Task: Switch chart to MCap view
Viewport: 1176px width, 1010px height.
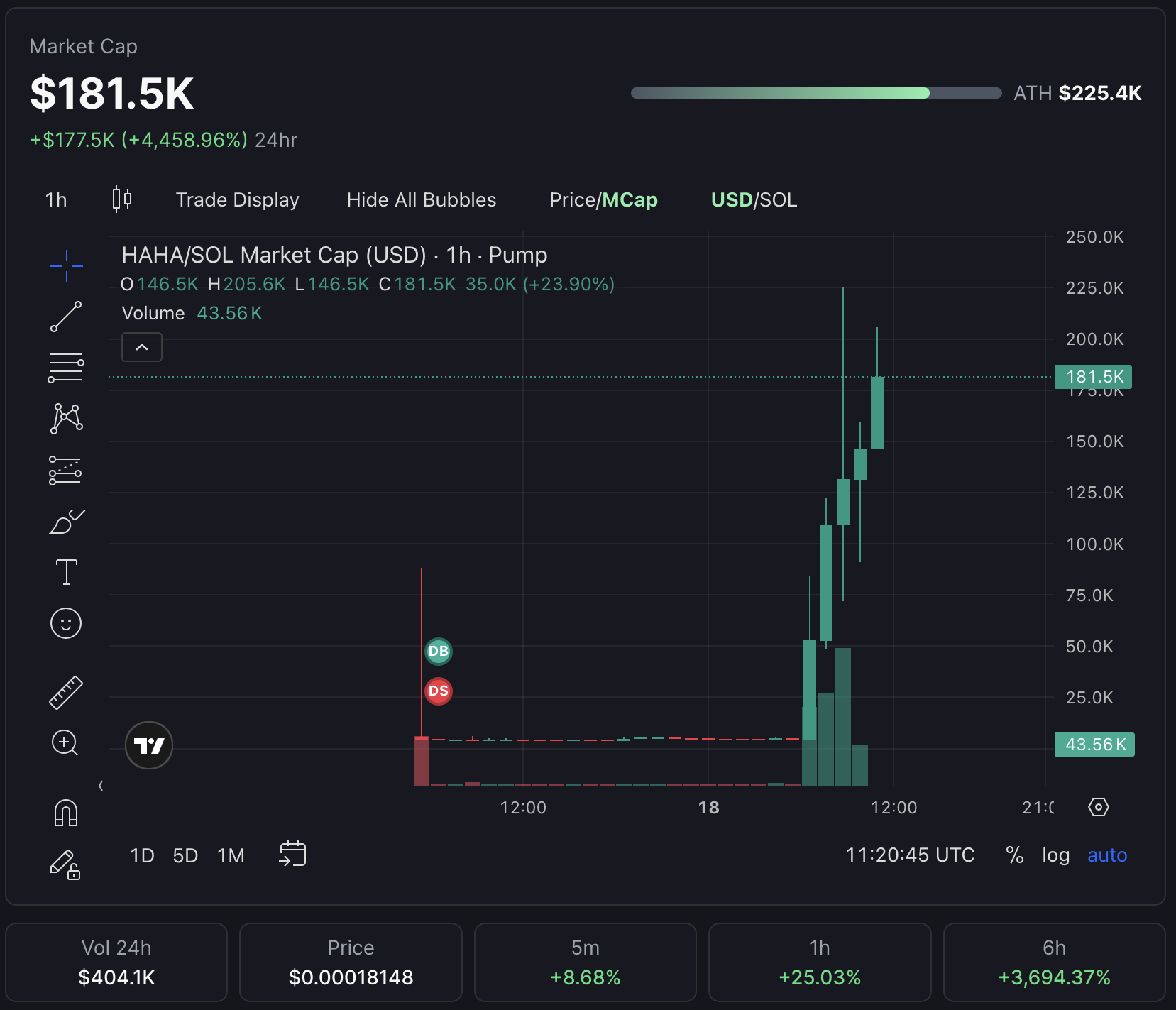Action: tap(630, 200)
